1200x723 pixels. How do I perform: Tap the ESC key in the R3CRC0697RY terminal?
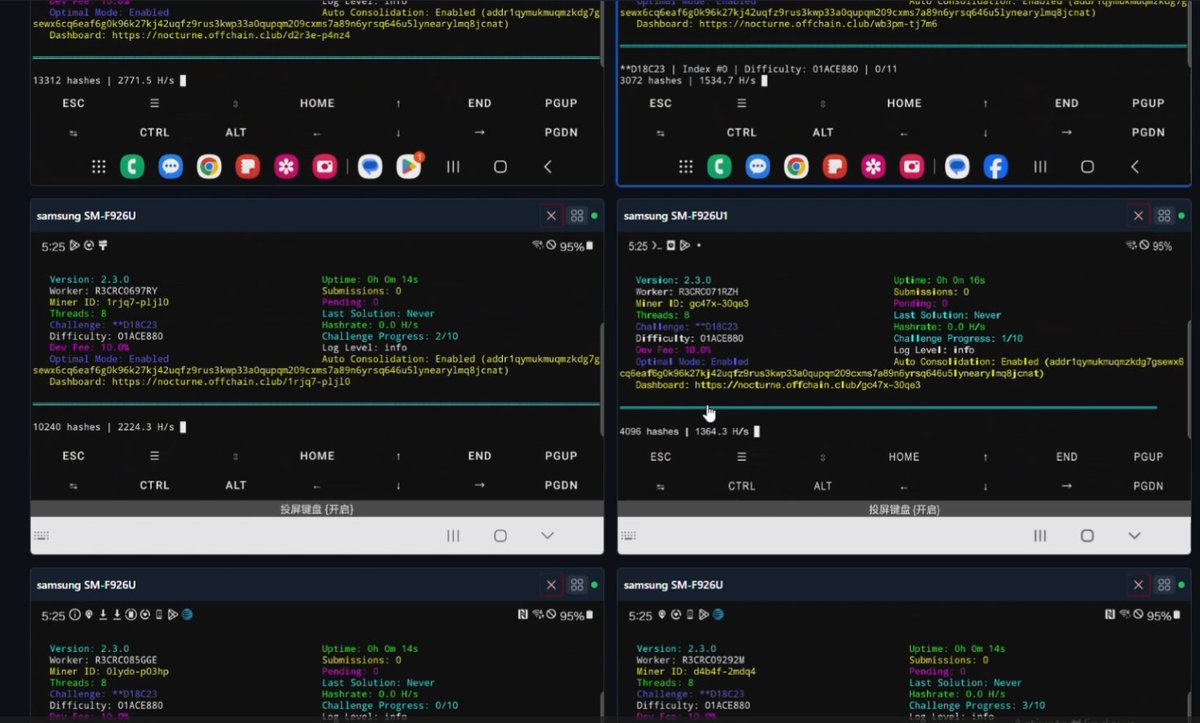coord(74,456)
